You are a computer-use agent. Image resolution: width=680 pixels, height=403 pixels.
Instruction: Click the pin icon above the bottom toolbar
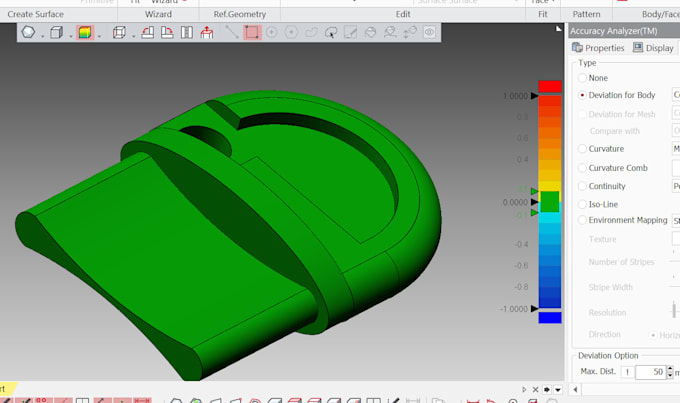[546, 390]
